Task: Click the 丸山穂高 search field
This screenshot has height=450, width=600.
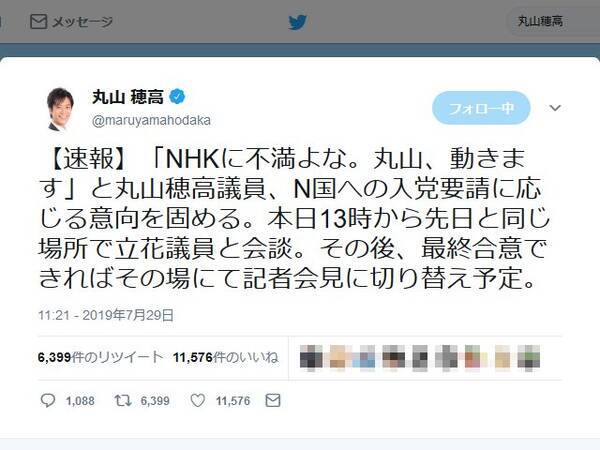Action: point(553,21)
